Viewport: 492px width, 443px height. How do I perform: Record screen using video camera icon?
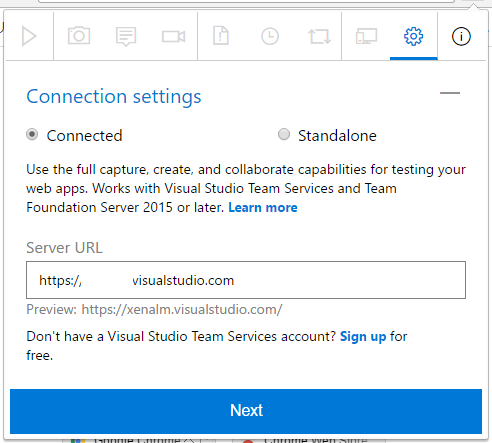click(173, 36)
